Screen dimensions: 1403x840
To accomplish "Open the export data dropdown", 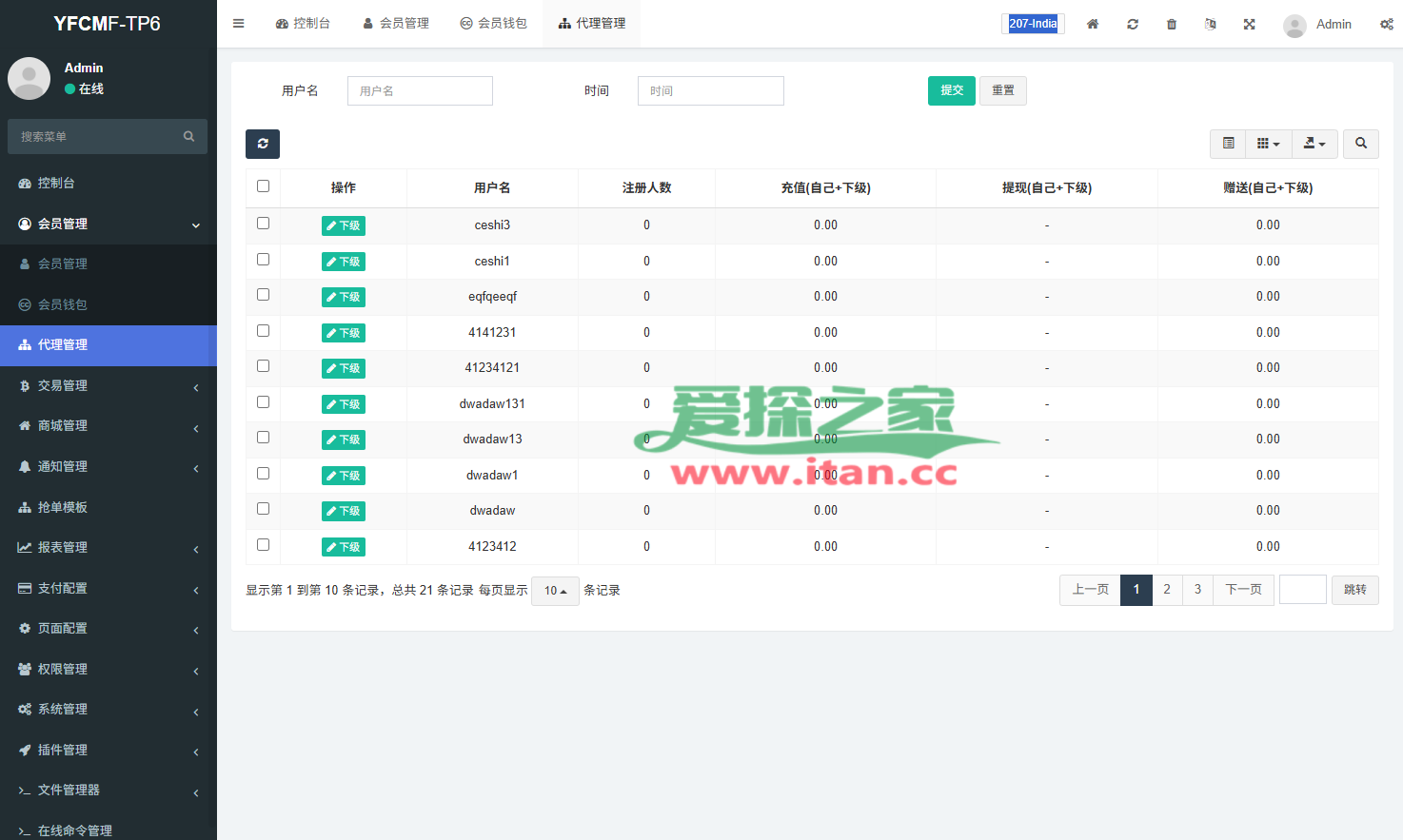I will [1314, 144].
